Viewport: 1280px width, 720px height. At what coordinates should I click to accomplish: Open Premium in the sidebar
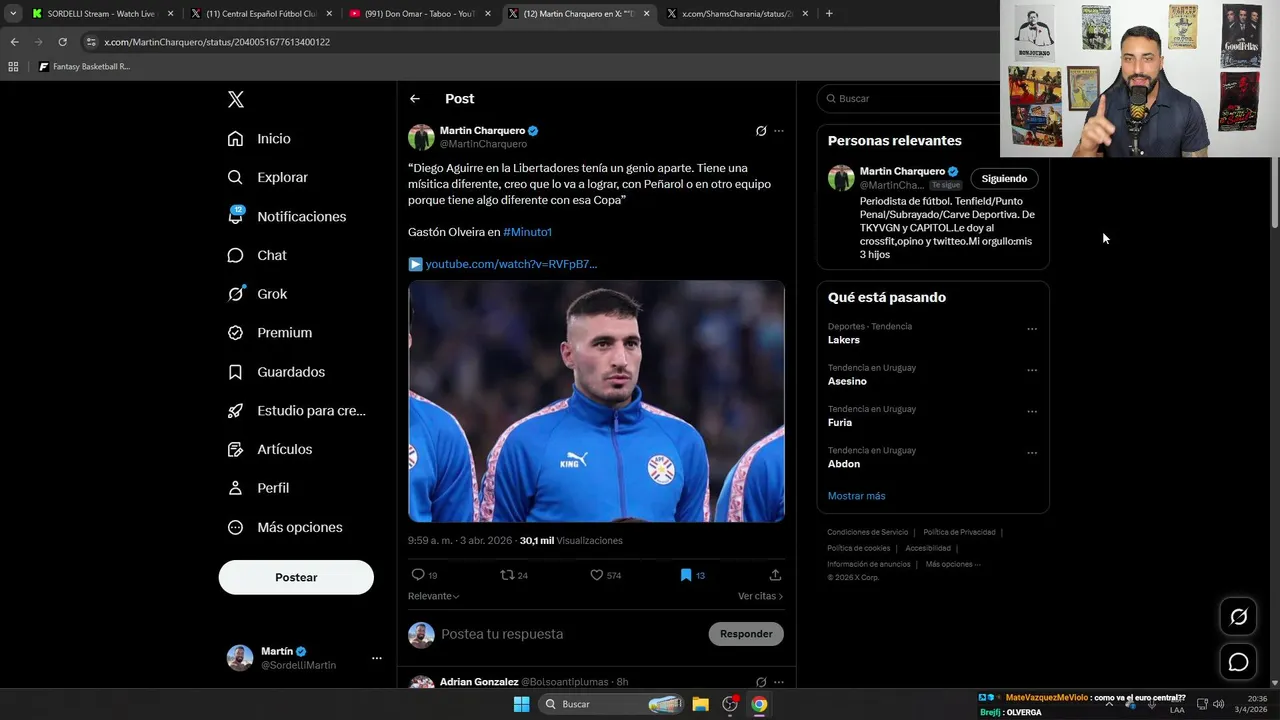pyautogui.click(x=269, y=333)
